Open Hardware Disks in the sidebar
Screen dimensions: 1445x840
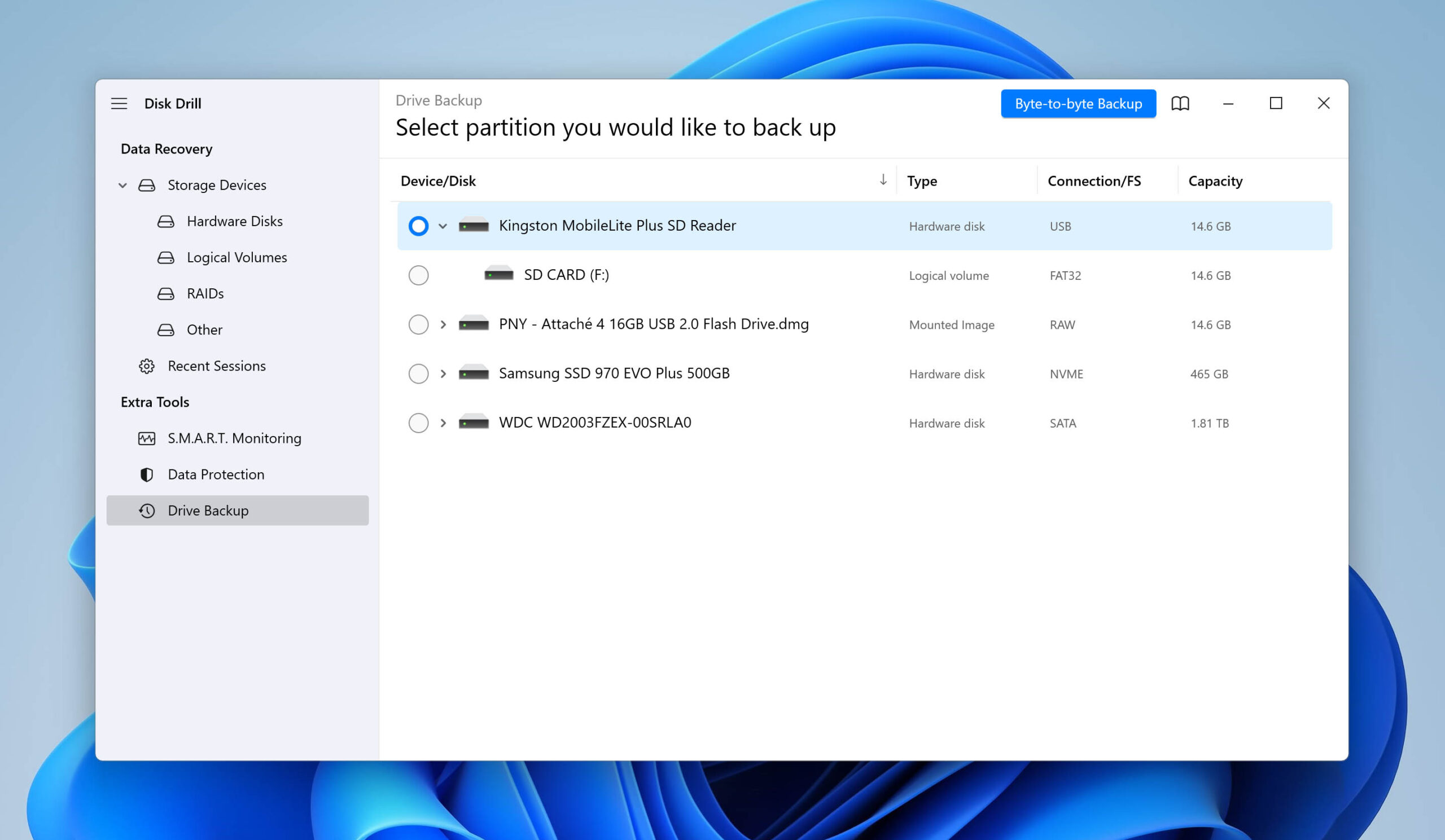coord(234,221)
